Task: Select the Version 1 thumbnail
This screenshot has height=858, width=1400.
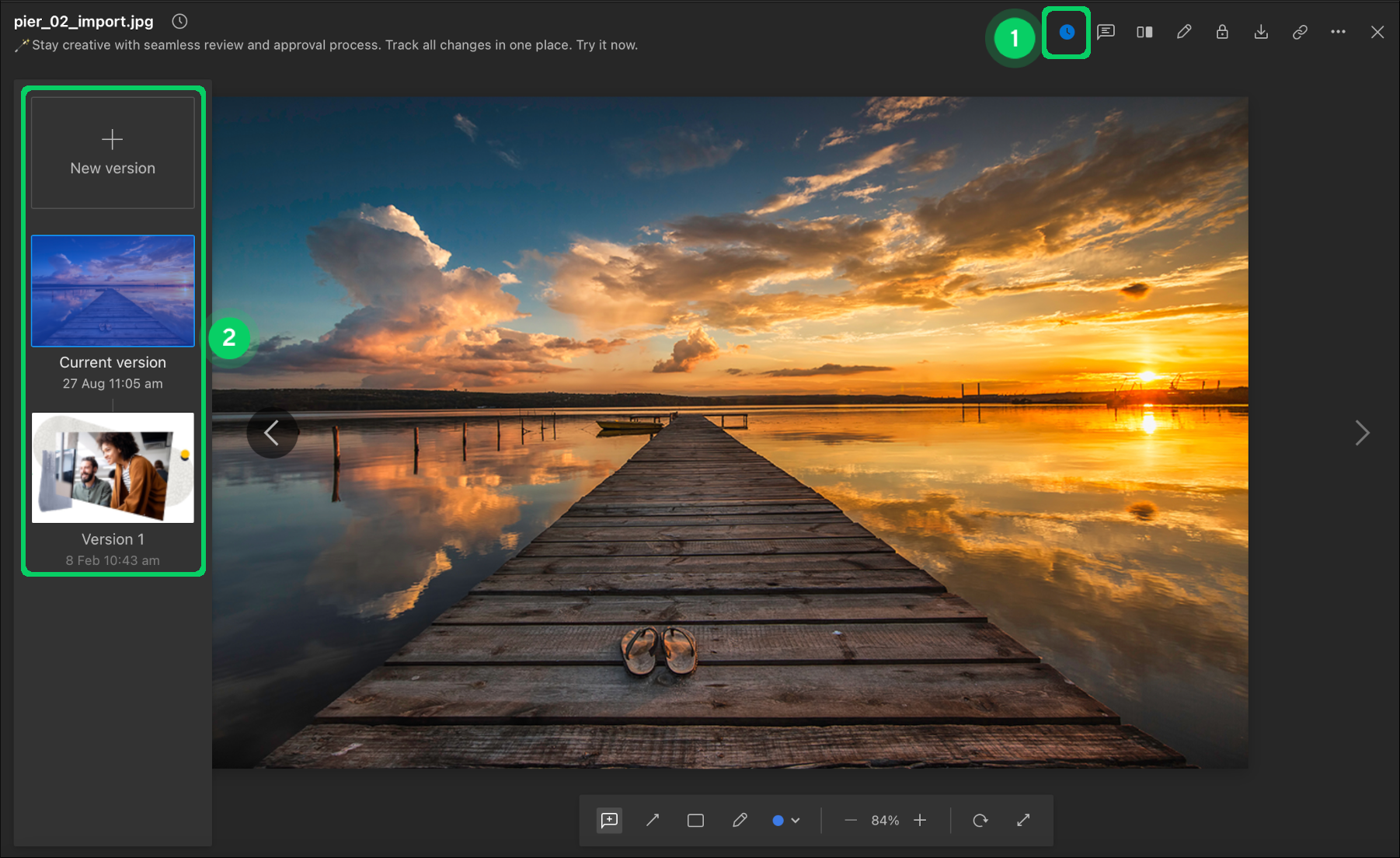Action: [113, 468]
